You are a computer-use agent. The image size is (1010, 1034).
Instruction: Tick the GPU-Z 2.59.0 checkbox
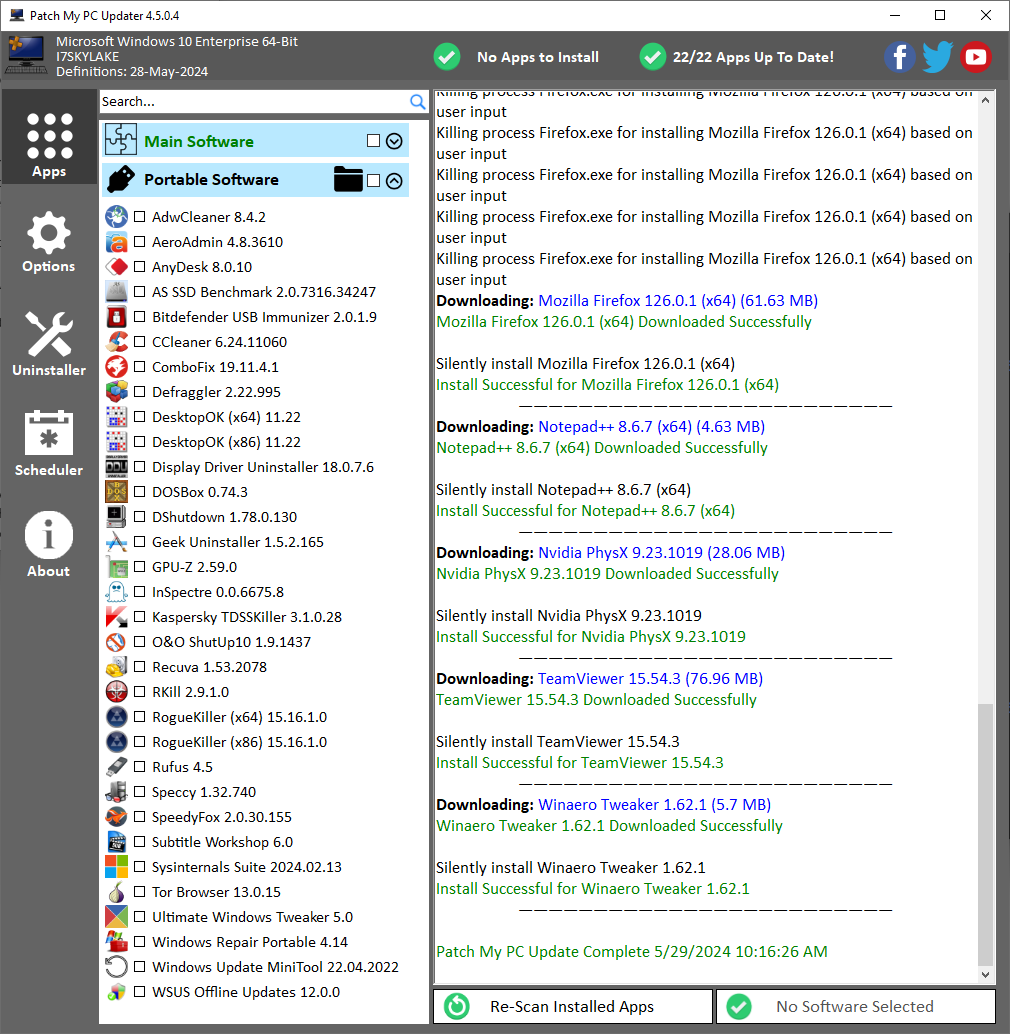point(140,567)
